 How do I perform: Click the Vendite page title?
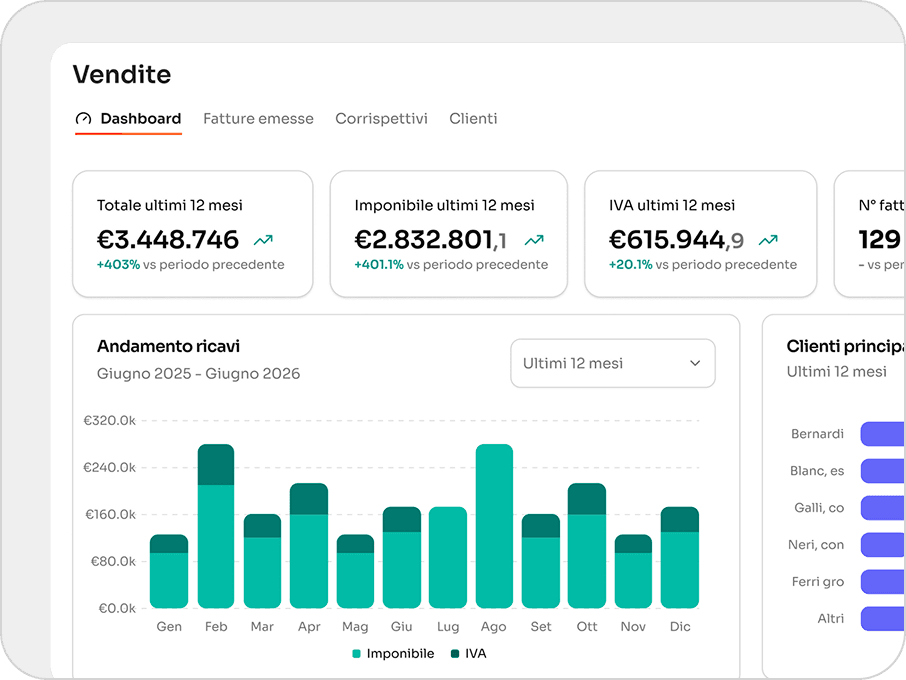coord(122,75)
